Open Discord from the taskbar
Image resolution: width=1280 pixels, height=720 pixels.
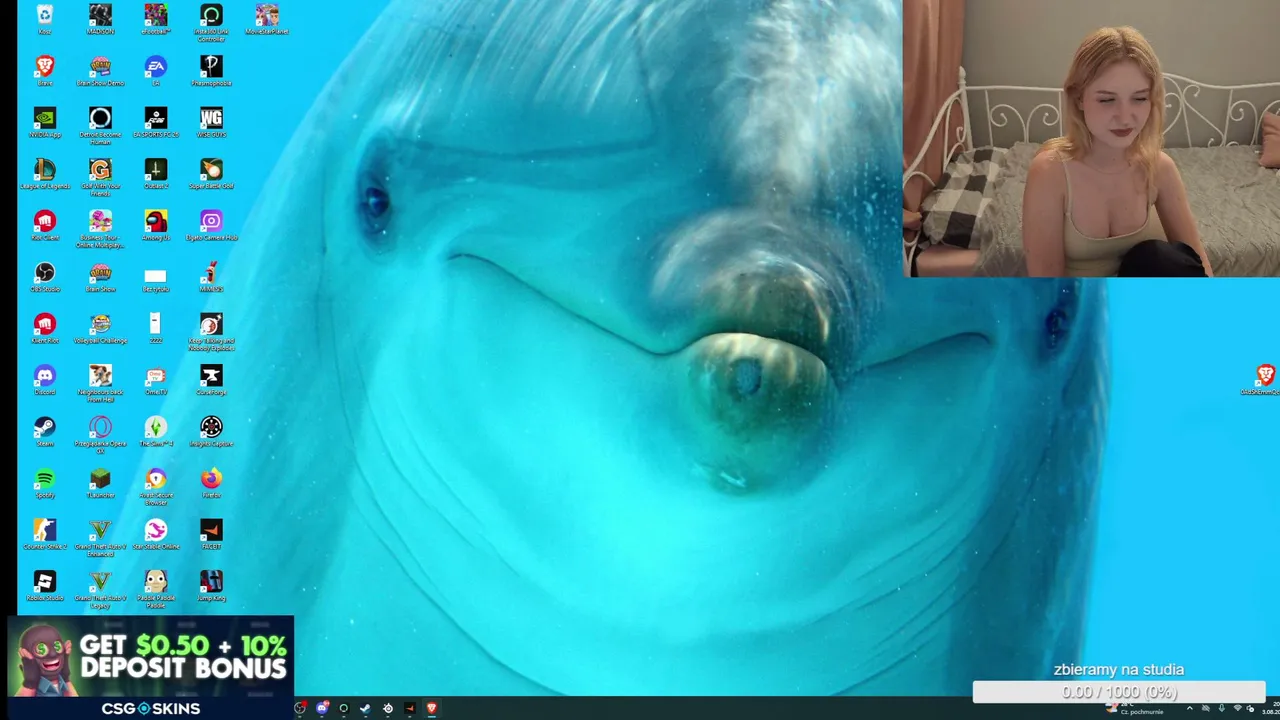pyautogui.click(x=322, y=708)
